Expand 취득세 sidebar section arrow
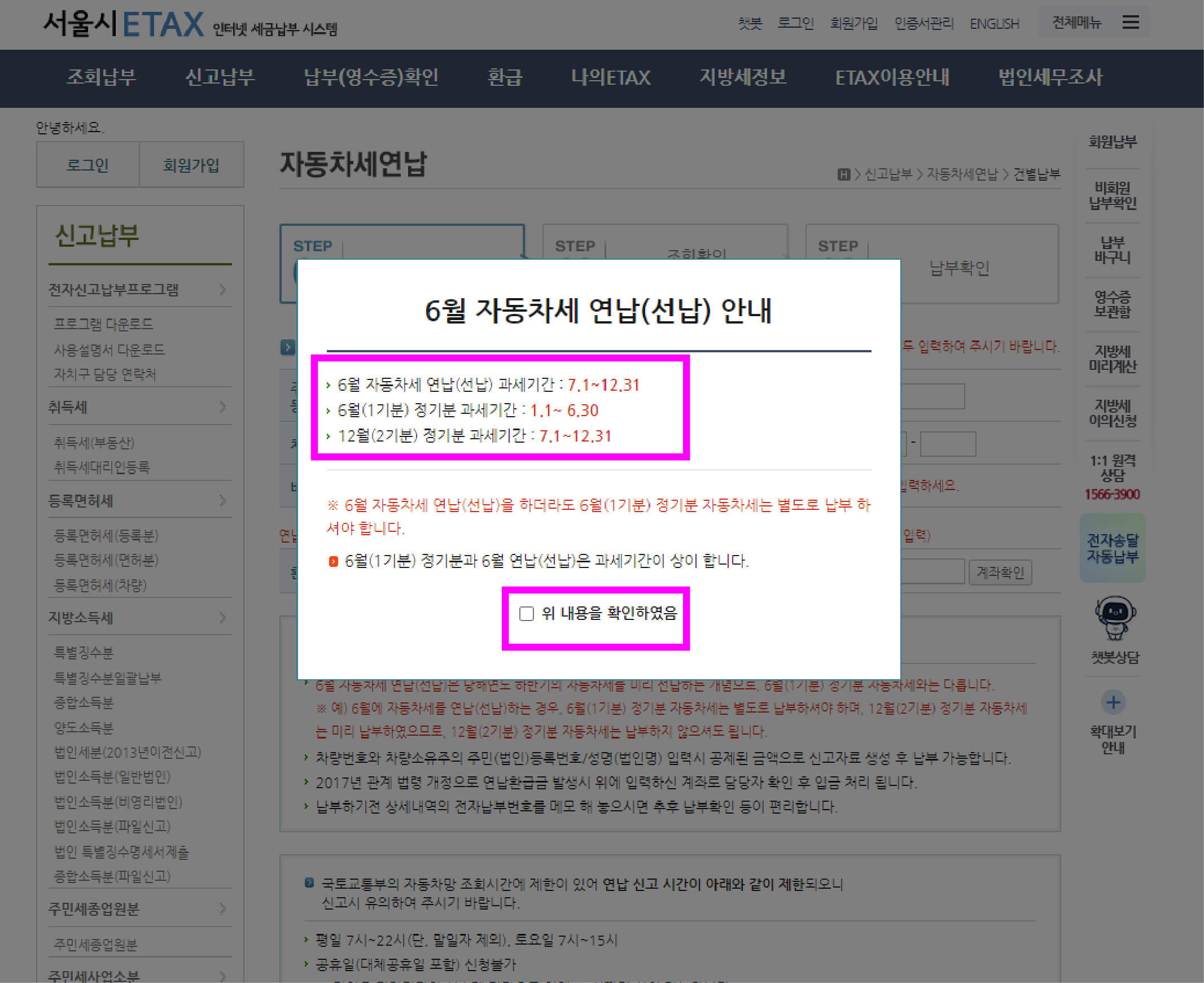This screenshot has width=1204, height=983. pos(222,407)
